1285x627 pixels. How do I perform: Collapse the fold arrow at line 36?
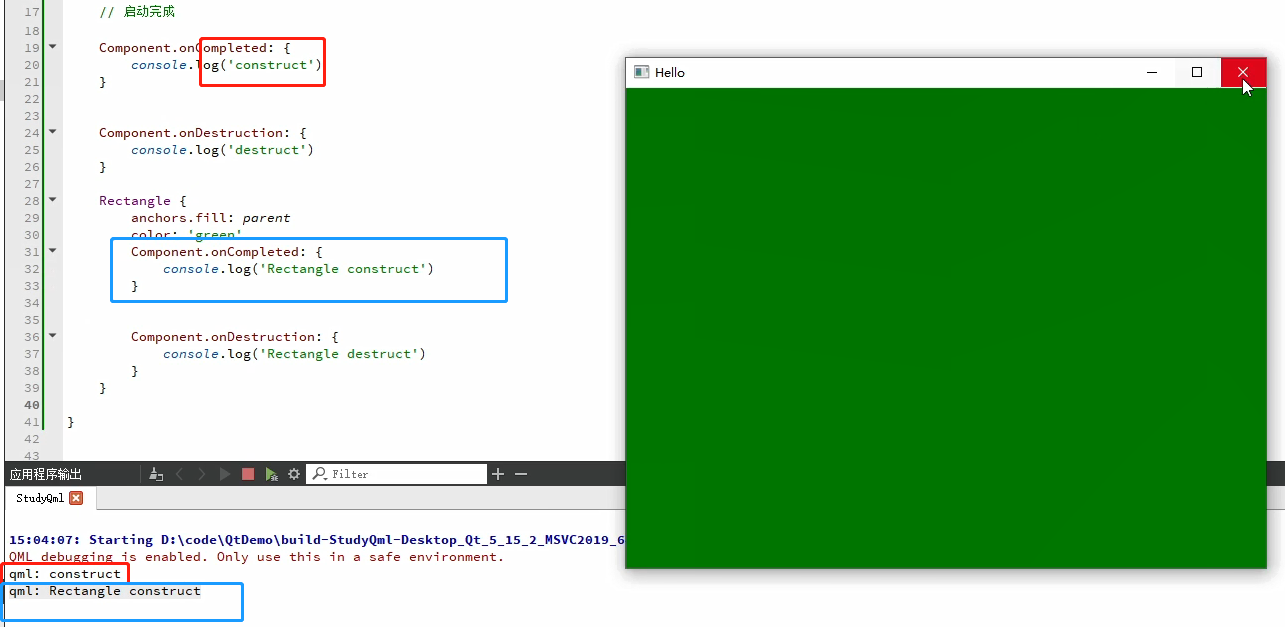tap(53, 336)
